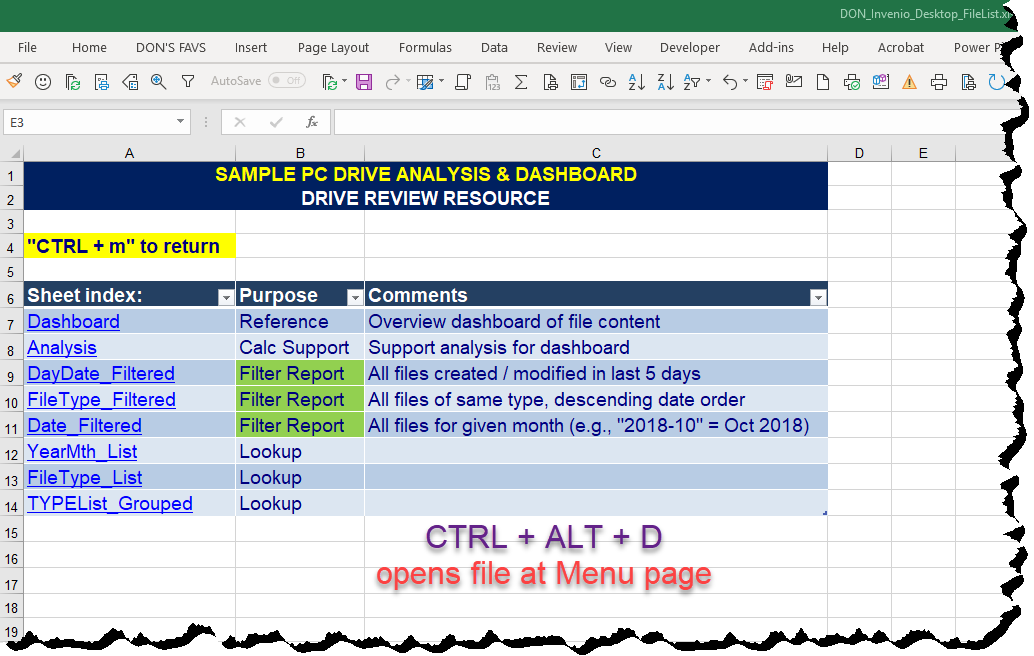Viewport: 1034px width, 656px height.
Task: Follow the Dashboard hyperlink
Action: (x=73, y=322)
